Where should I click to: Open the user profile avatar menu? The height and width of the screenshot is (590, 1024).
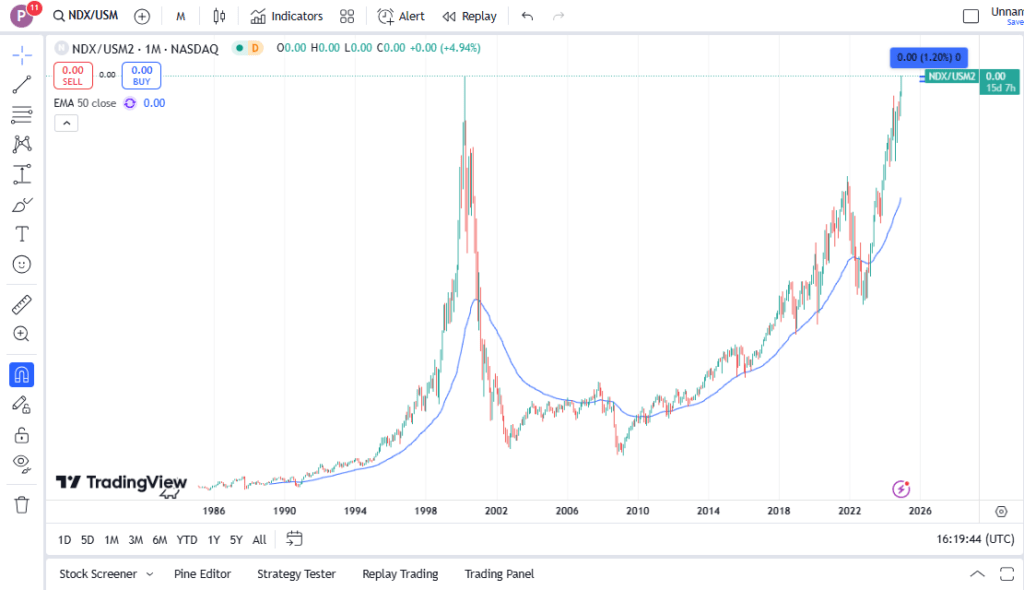pyautogui.click(x=22, y=16)
